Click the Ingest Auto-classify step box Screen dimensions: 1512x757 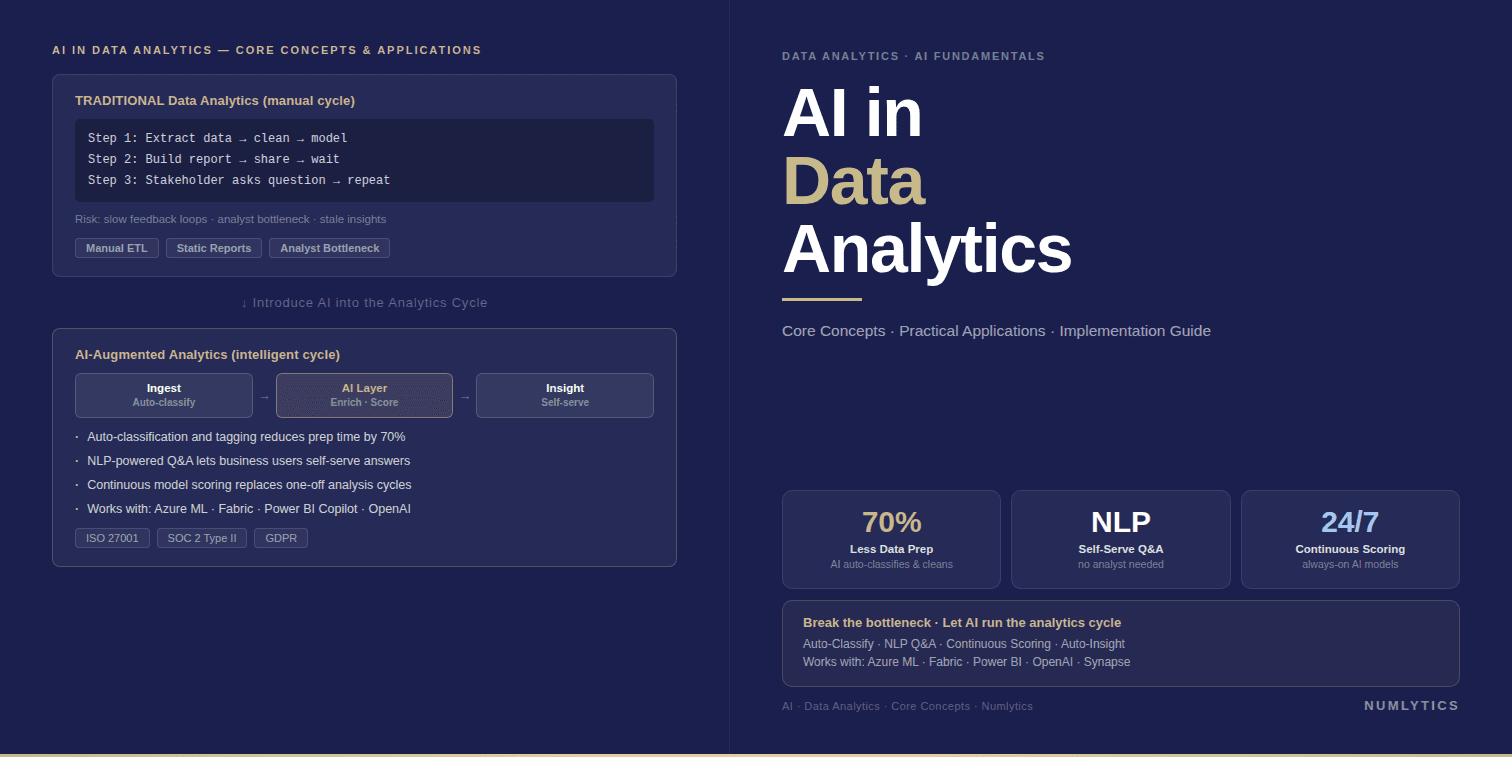164,395
